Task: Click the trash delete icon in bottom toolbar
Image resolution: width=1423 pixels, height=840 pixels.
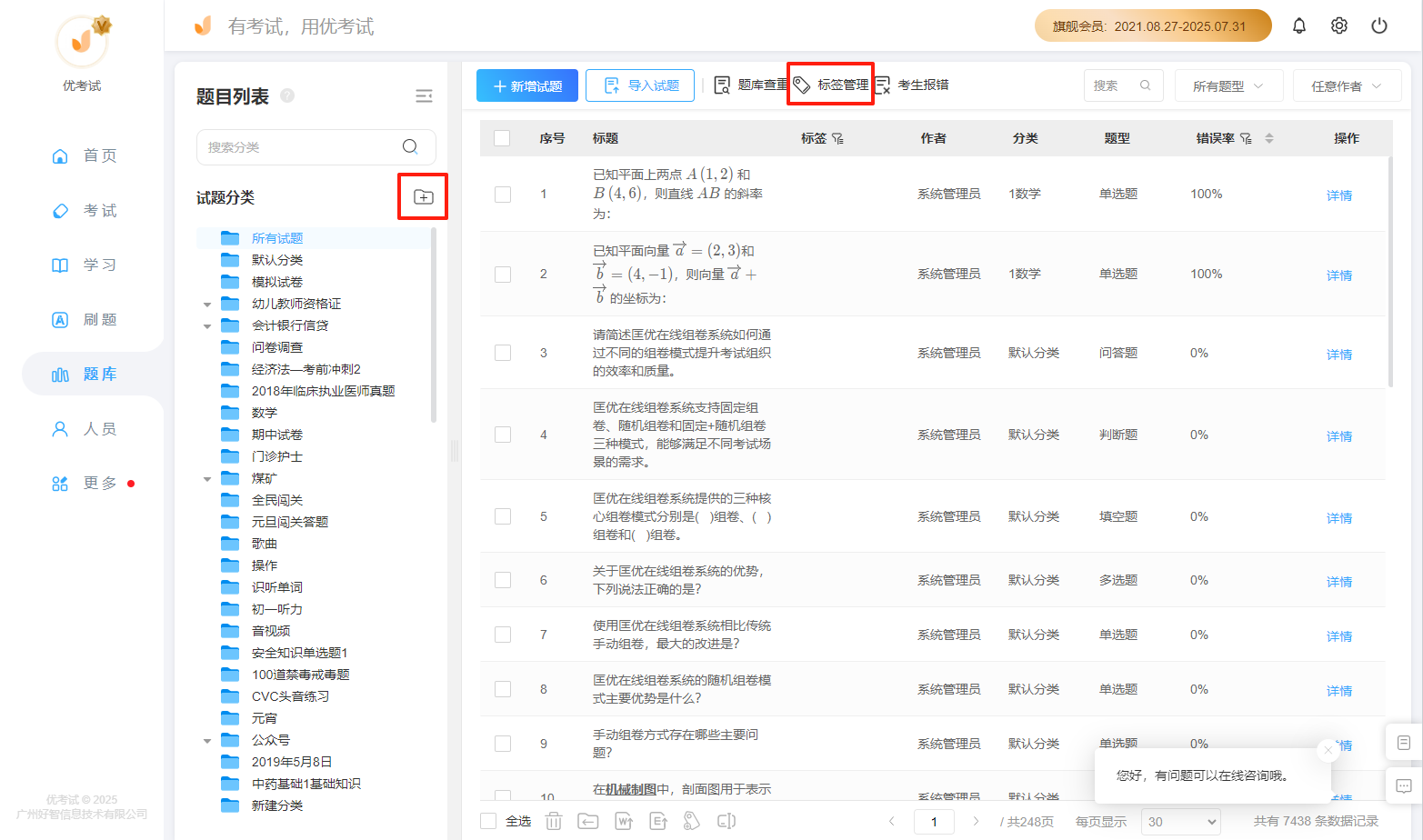Action: 554,821
